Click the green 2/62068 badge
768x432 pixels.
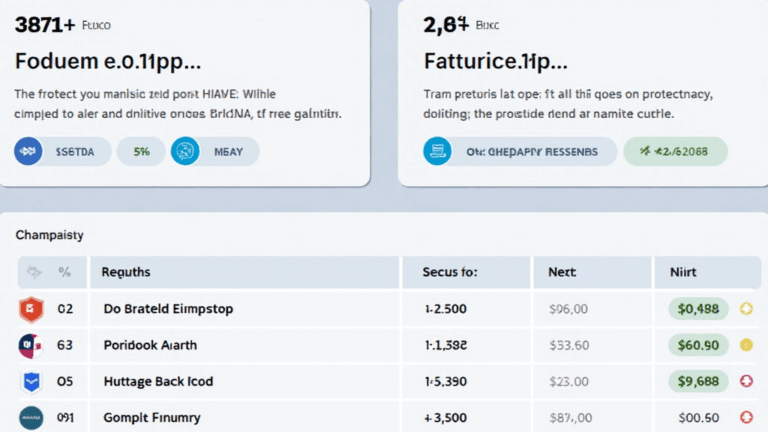click(675, 151)
